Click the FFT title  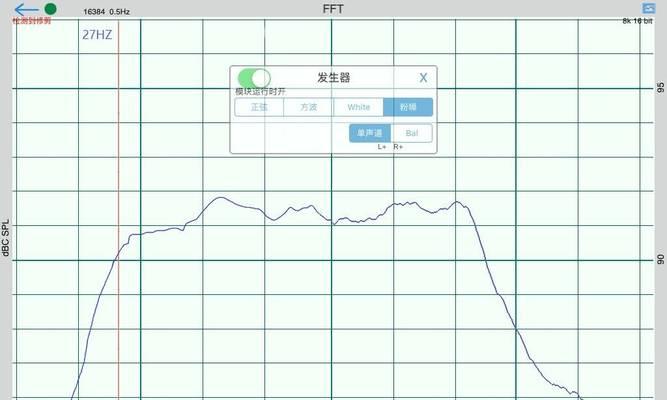click(333, 9)
